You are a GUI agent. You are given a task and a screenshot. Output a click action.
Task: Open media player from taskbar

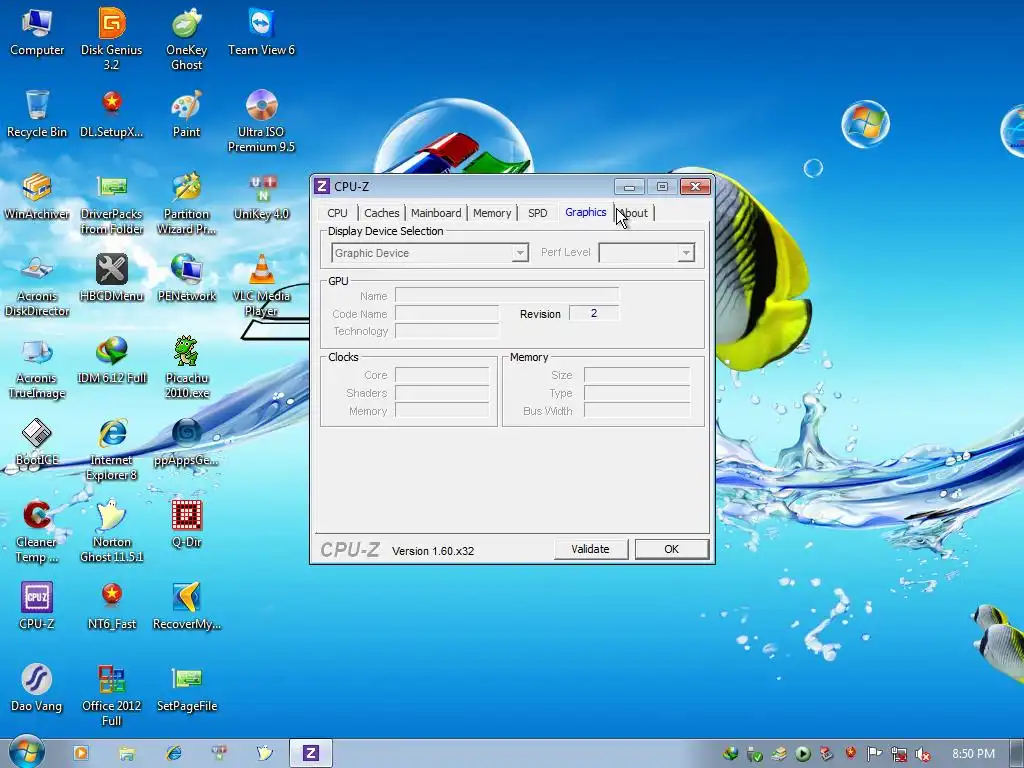(81, 753)
